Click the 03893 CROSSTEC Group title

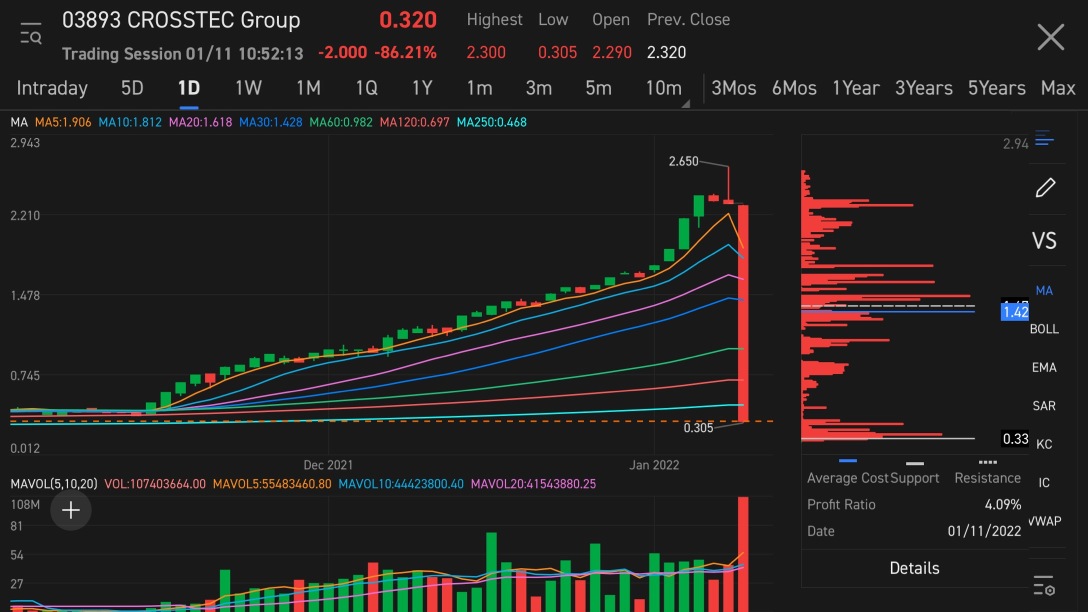(181, 20)
